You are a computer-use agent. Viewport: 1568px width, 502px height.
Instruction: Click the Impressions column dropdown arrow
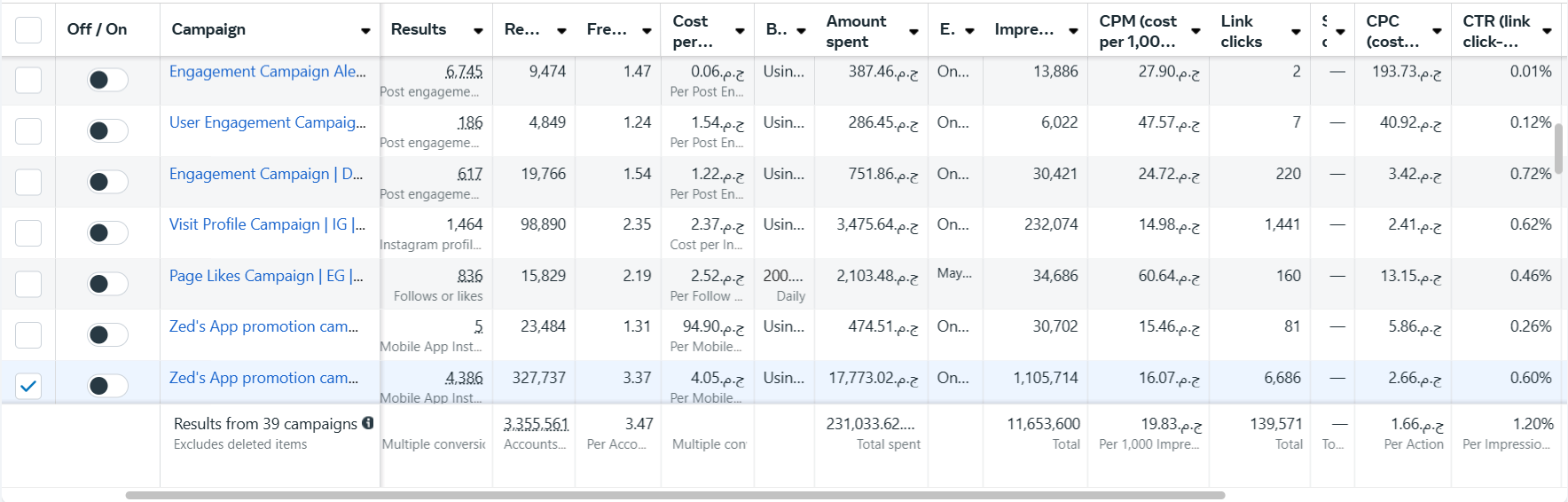[1073, 31]
